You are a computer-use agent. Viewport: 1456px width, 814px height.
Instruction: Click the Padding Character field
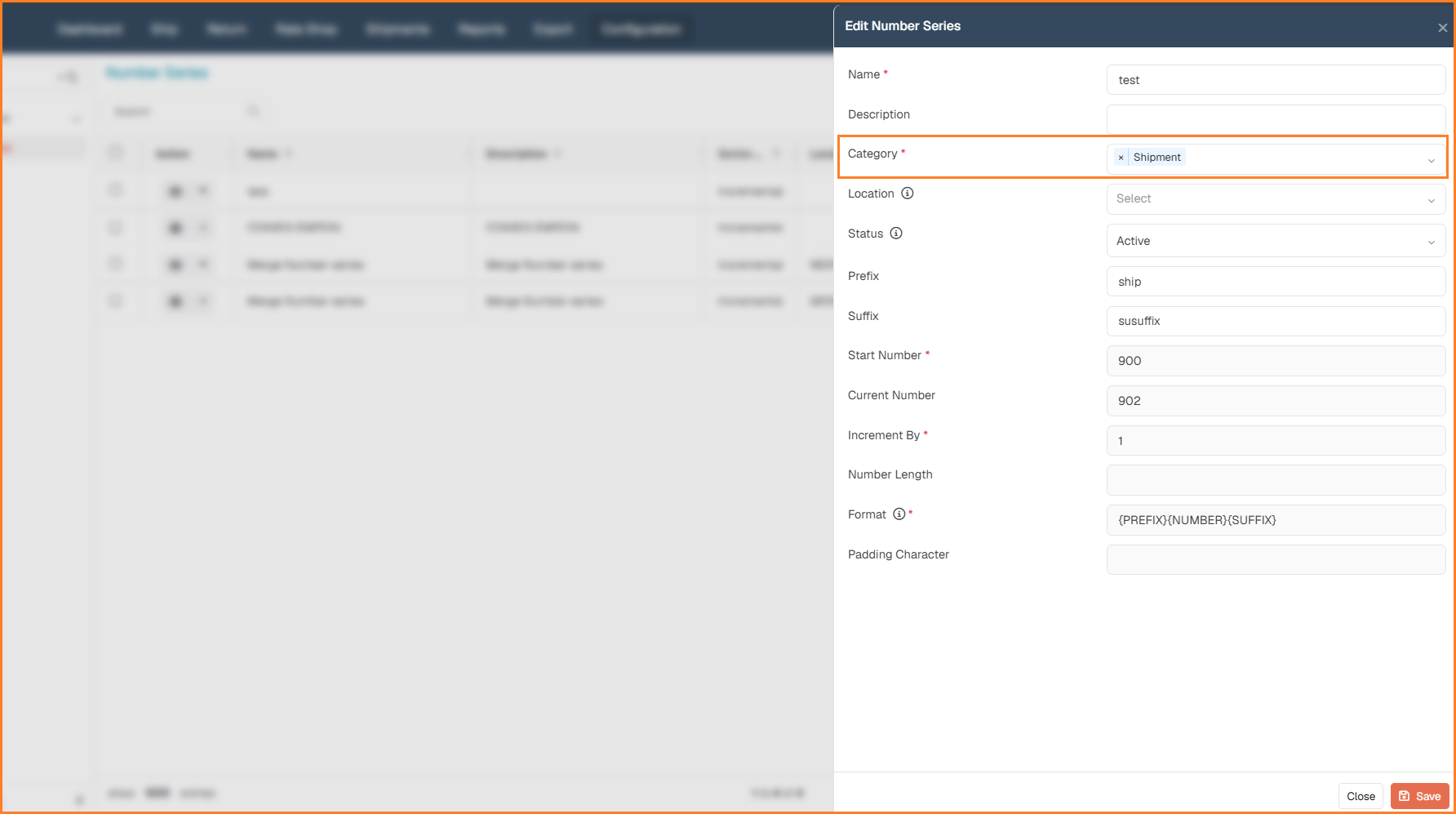point(1276,560)
